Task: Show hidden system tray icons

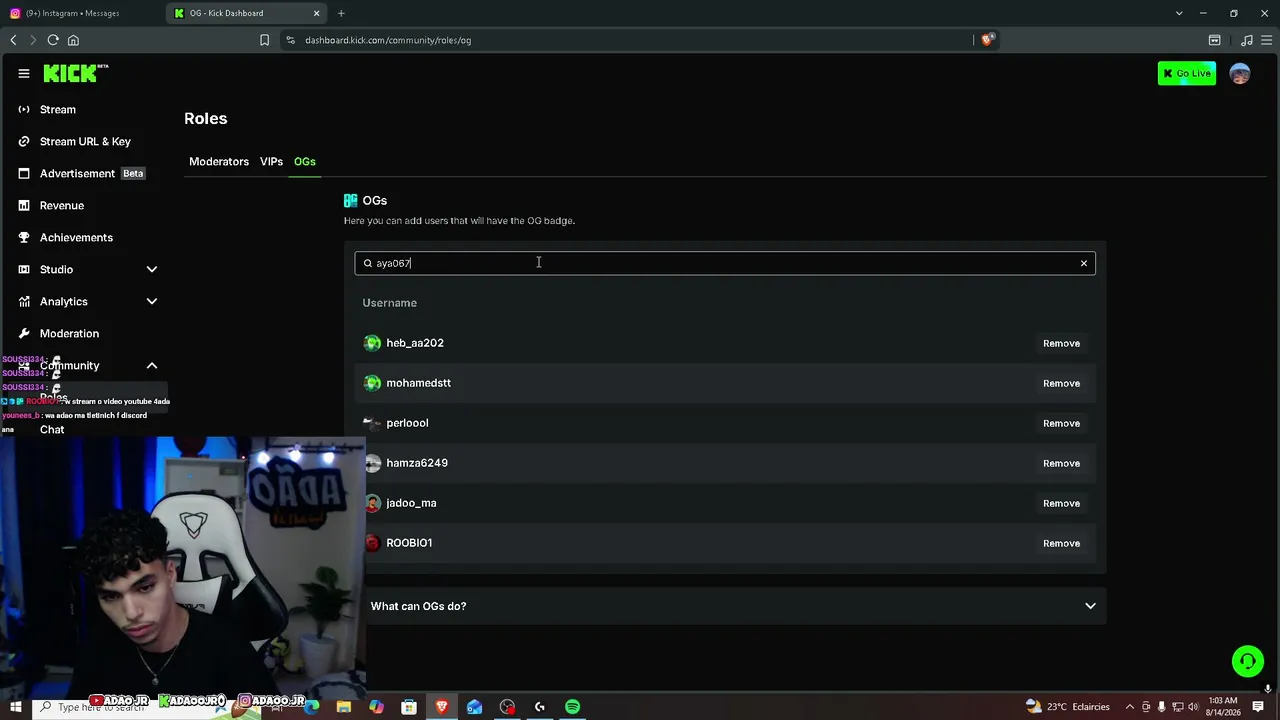Action: click(x=1130, y=707)
